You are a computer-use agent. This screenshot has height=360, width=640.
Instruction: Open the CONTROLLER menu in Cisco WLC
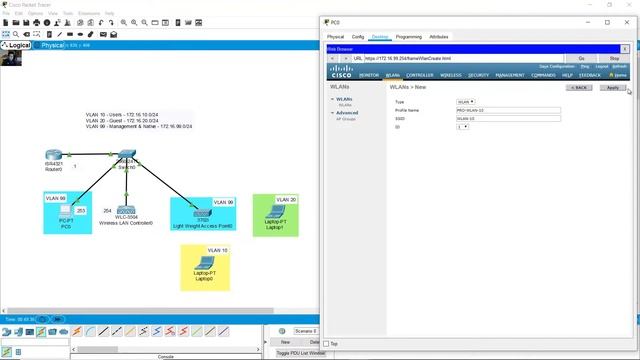click(420, 75)
